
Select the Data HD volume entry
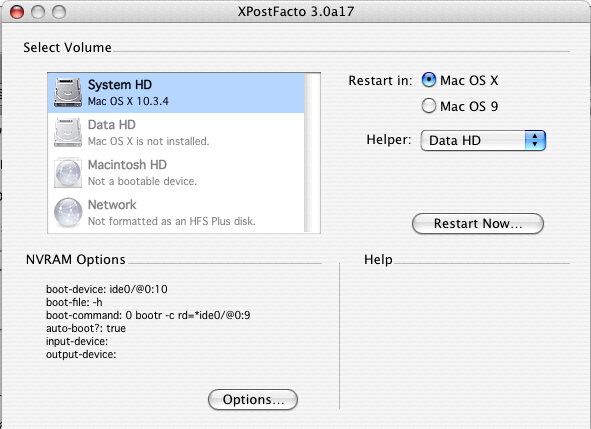point(176,133)
